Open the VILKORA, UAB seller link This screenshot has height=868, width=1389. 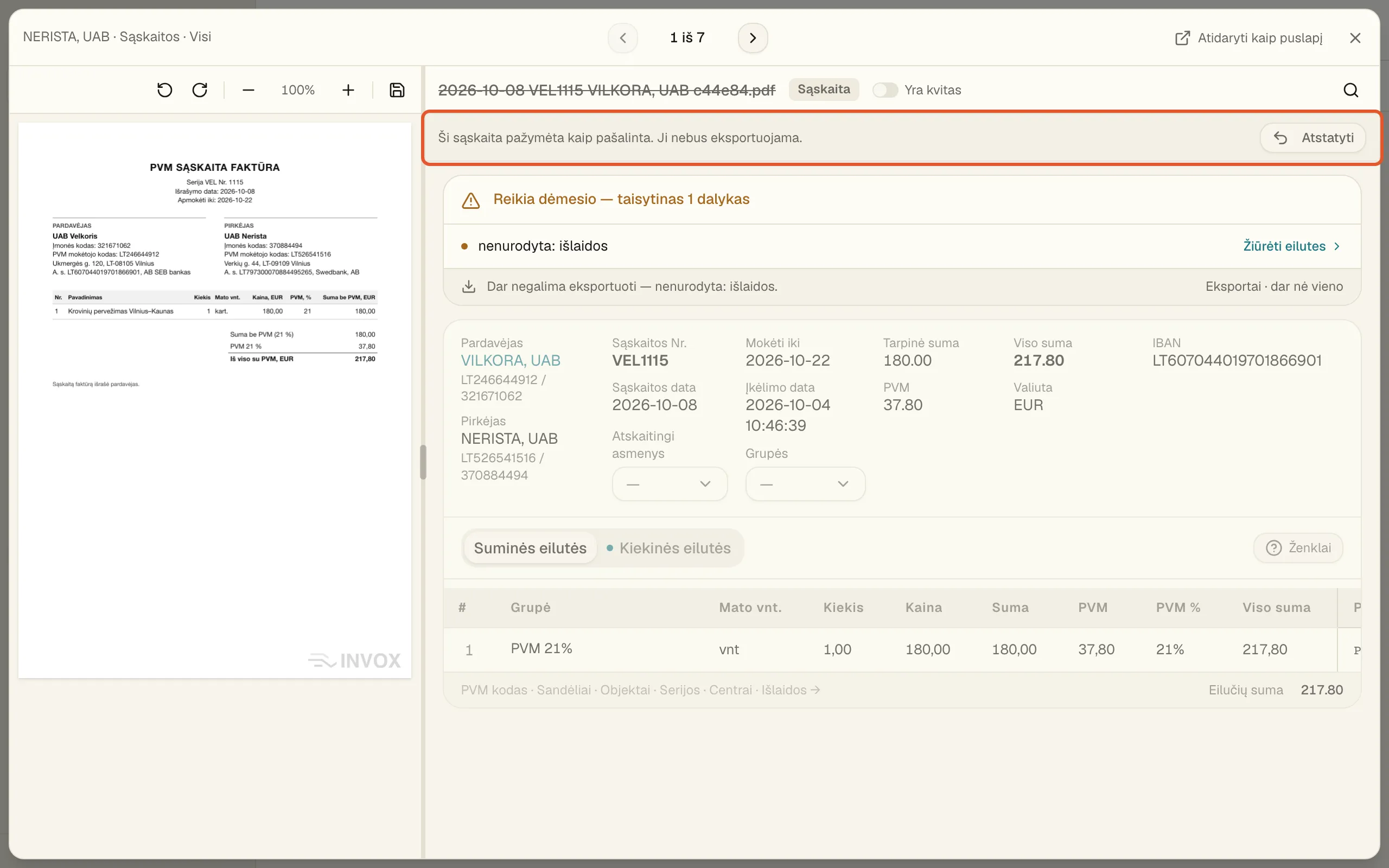[x=510, y=361]
